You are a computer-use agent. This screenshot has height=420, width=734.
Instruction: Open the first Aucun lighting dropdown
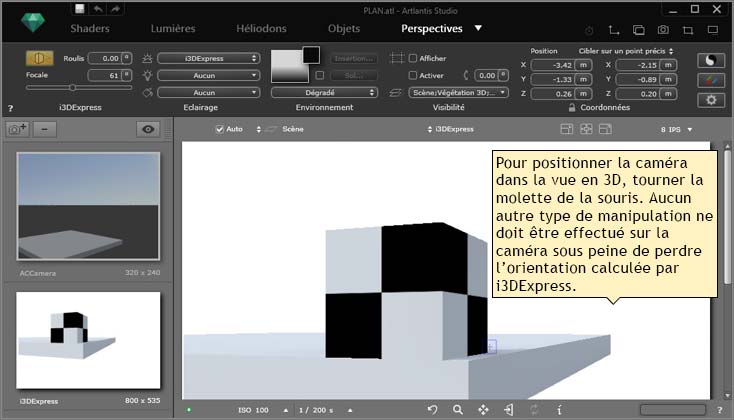pyautogui.click(x=208, y=75)
